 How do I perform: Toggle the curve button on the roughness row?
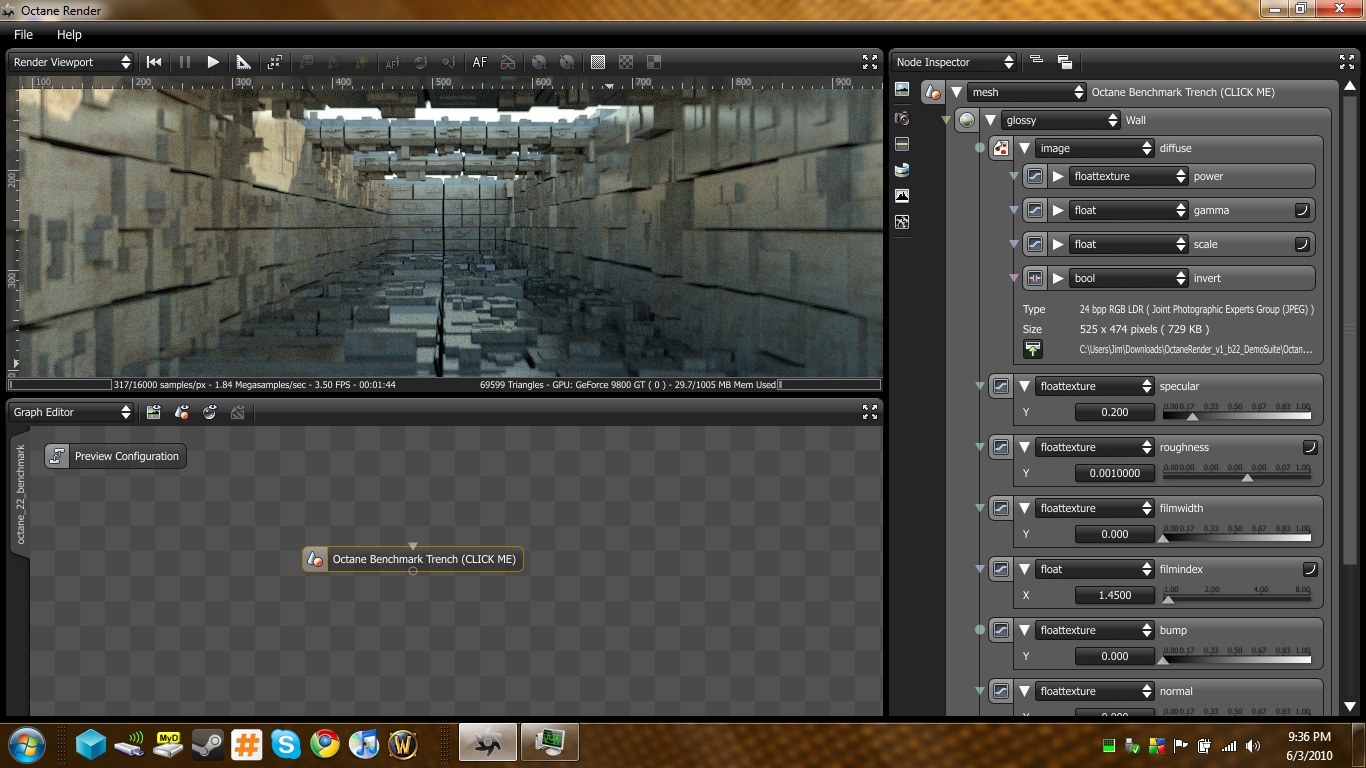pyautogui.click(x=1310, y=447)
